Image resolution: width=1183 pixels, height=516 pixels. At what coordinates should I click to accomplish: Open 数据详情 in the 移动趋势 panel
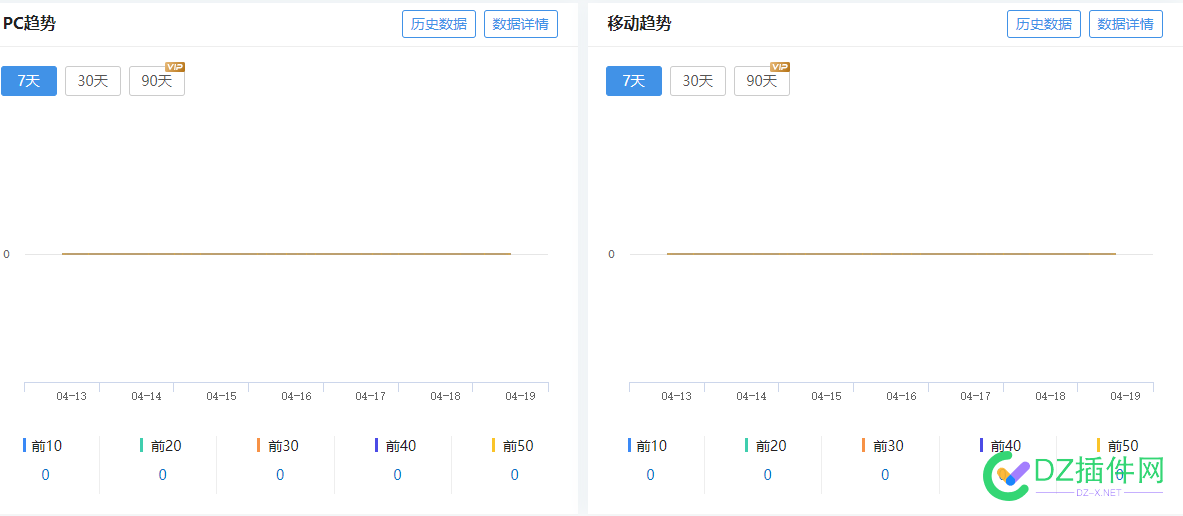1126,24
